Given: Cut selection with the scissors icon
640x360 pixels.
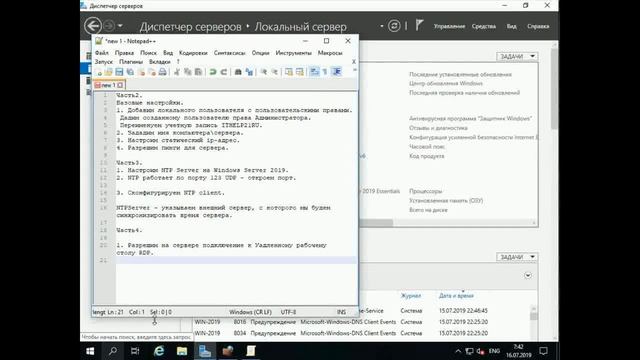Looking at the screenshot, I should [177, 72].
